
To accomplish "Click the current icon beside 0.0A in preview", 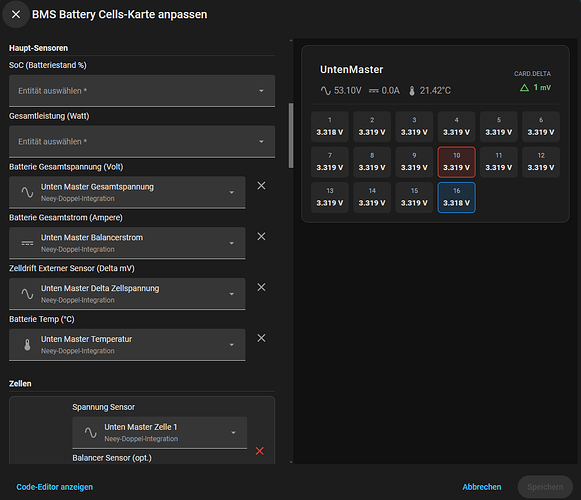I will point(374,91).
